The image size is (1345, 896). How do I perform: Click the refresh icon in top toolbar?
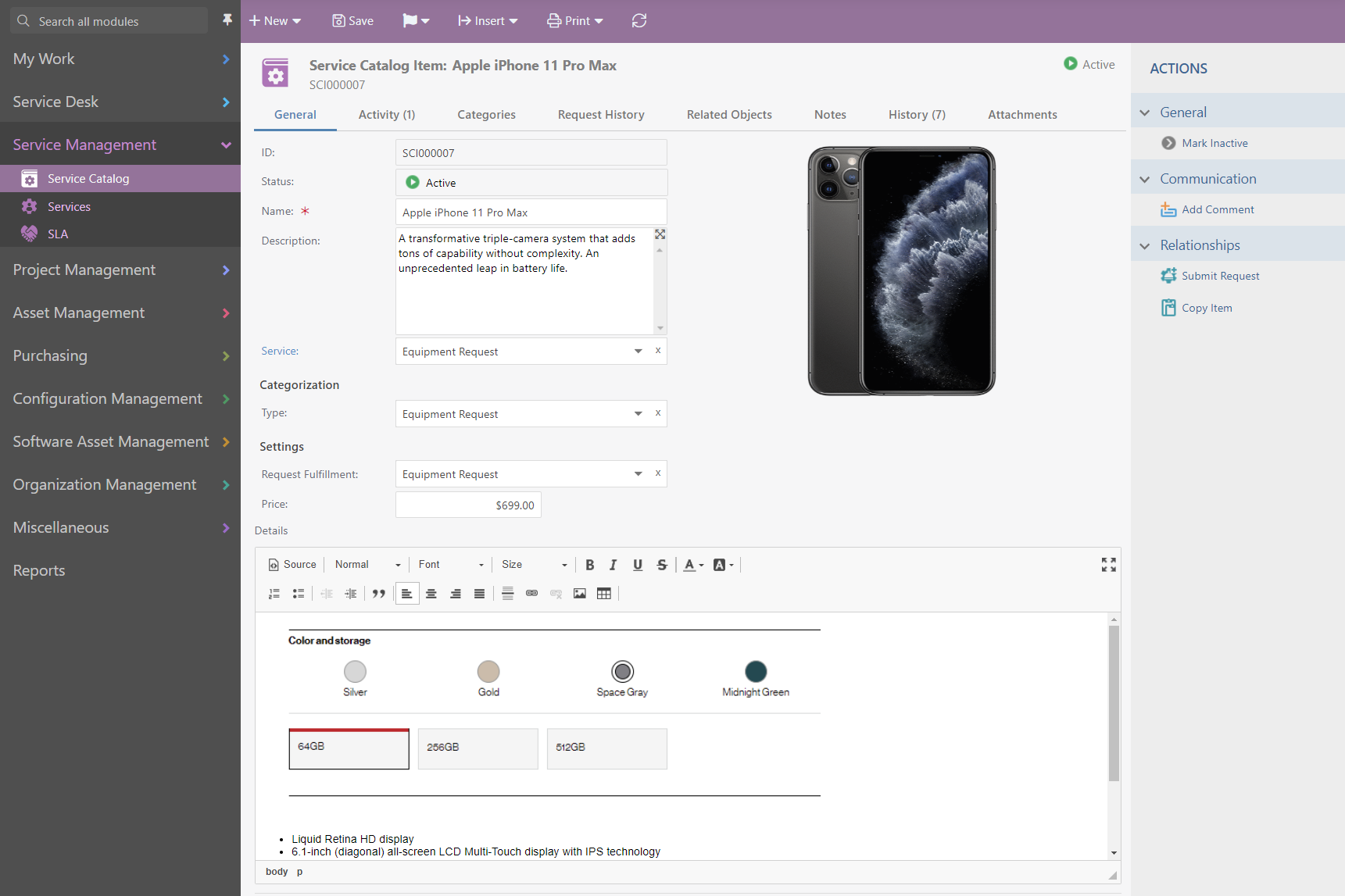(x=639, y=21)
